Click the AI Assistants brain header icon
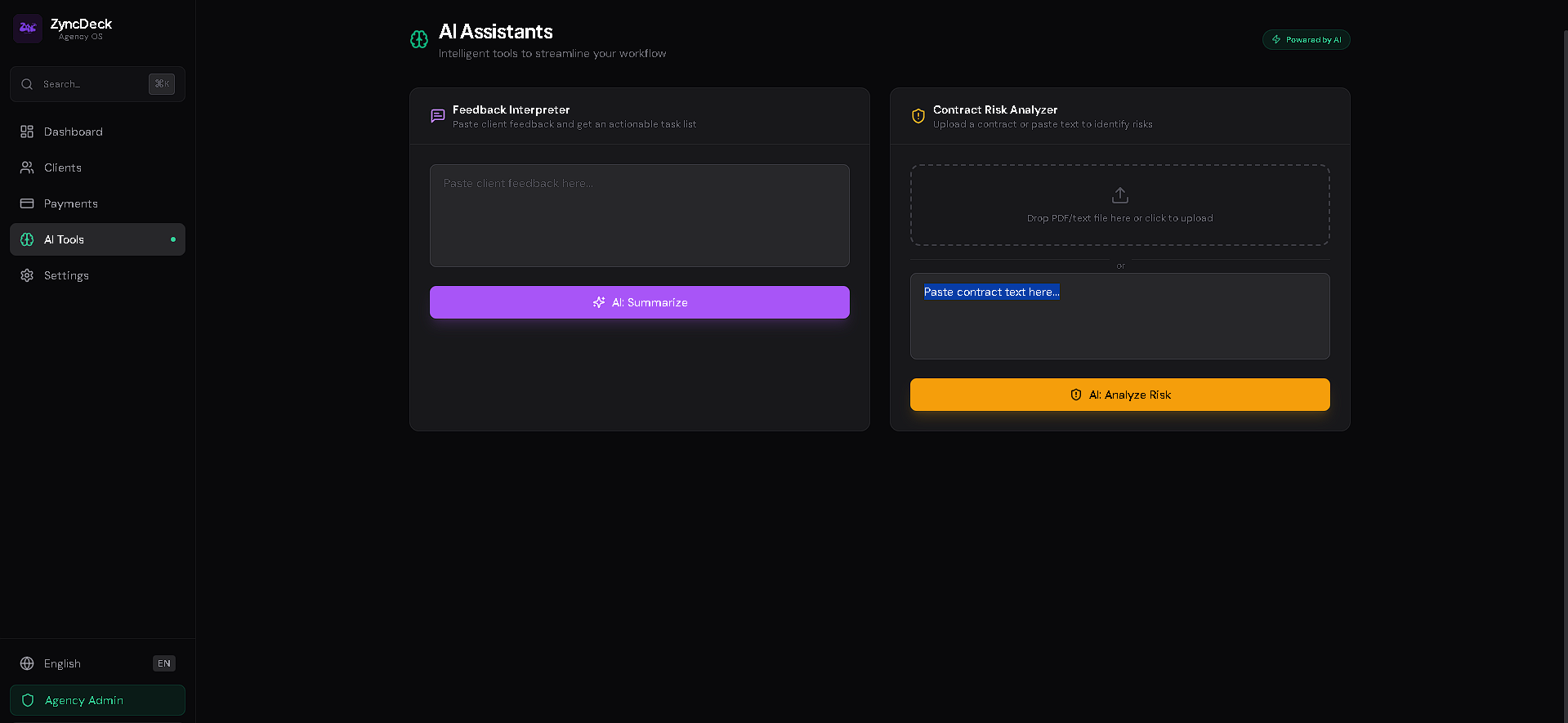This screenshot has height=723, width=1568. [x=419, y=39]
